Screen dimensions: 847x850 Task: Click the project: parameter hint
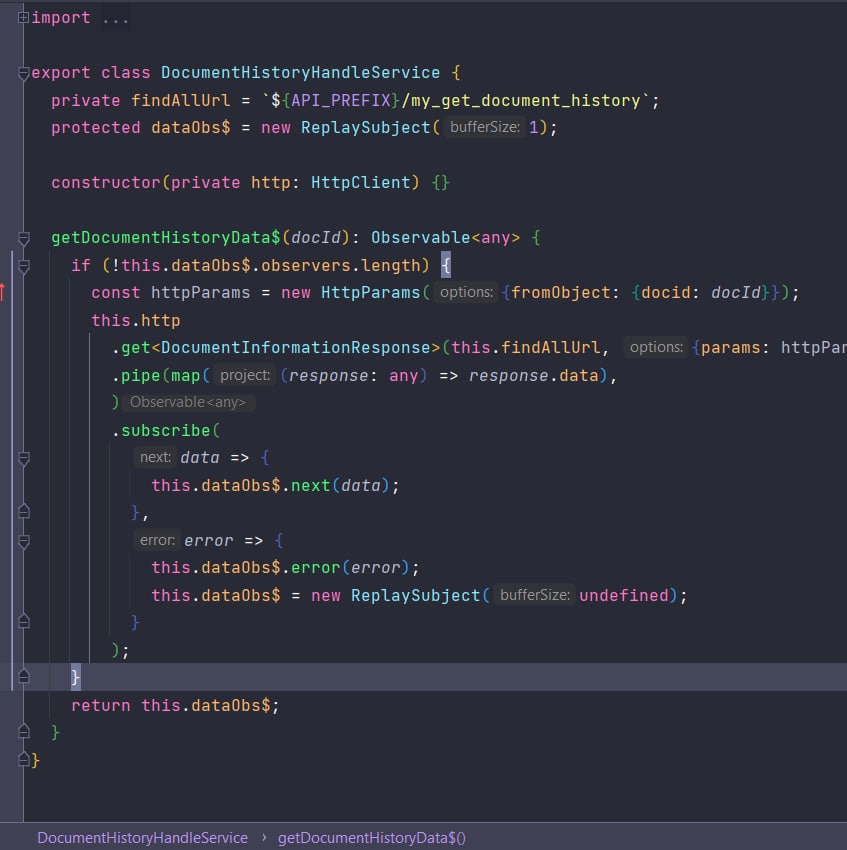click(245, 375)
